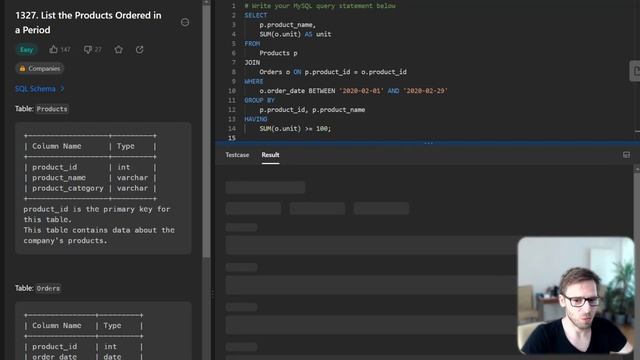The height and width of the screenshot is (360, 640).
Task: Star this problem as a favorite
Action: pos(118,49)
